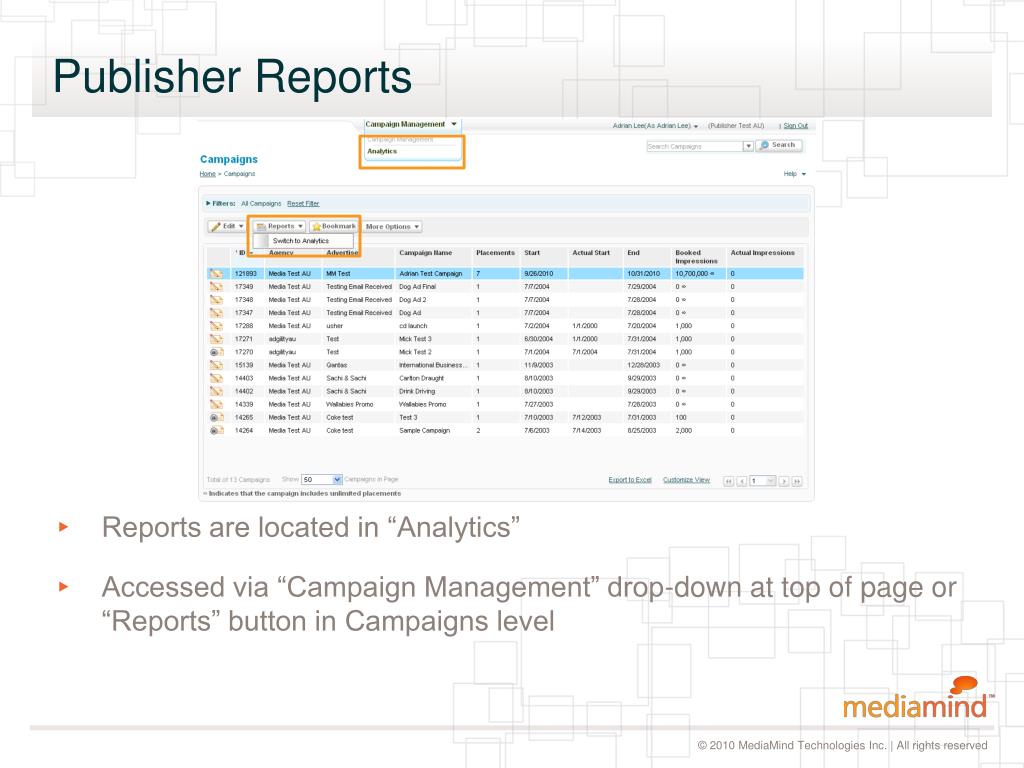This screenshot has height=768, width=1024.
Task: Click the Qantas advertiser cell
Action: (336, 365)
